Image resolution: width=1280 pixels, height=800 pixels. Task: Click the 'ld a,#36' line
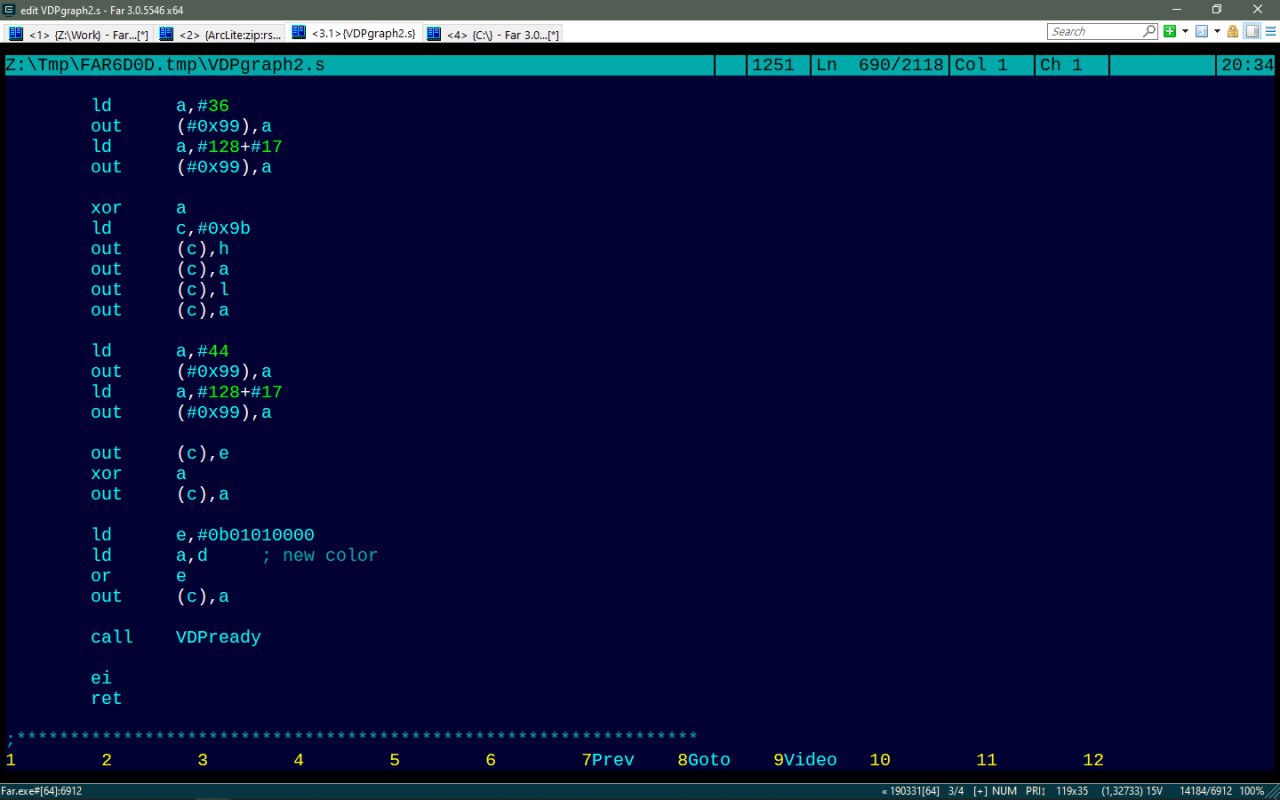160,106
